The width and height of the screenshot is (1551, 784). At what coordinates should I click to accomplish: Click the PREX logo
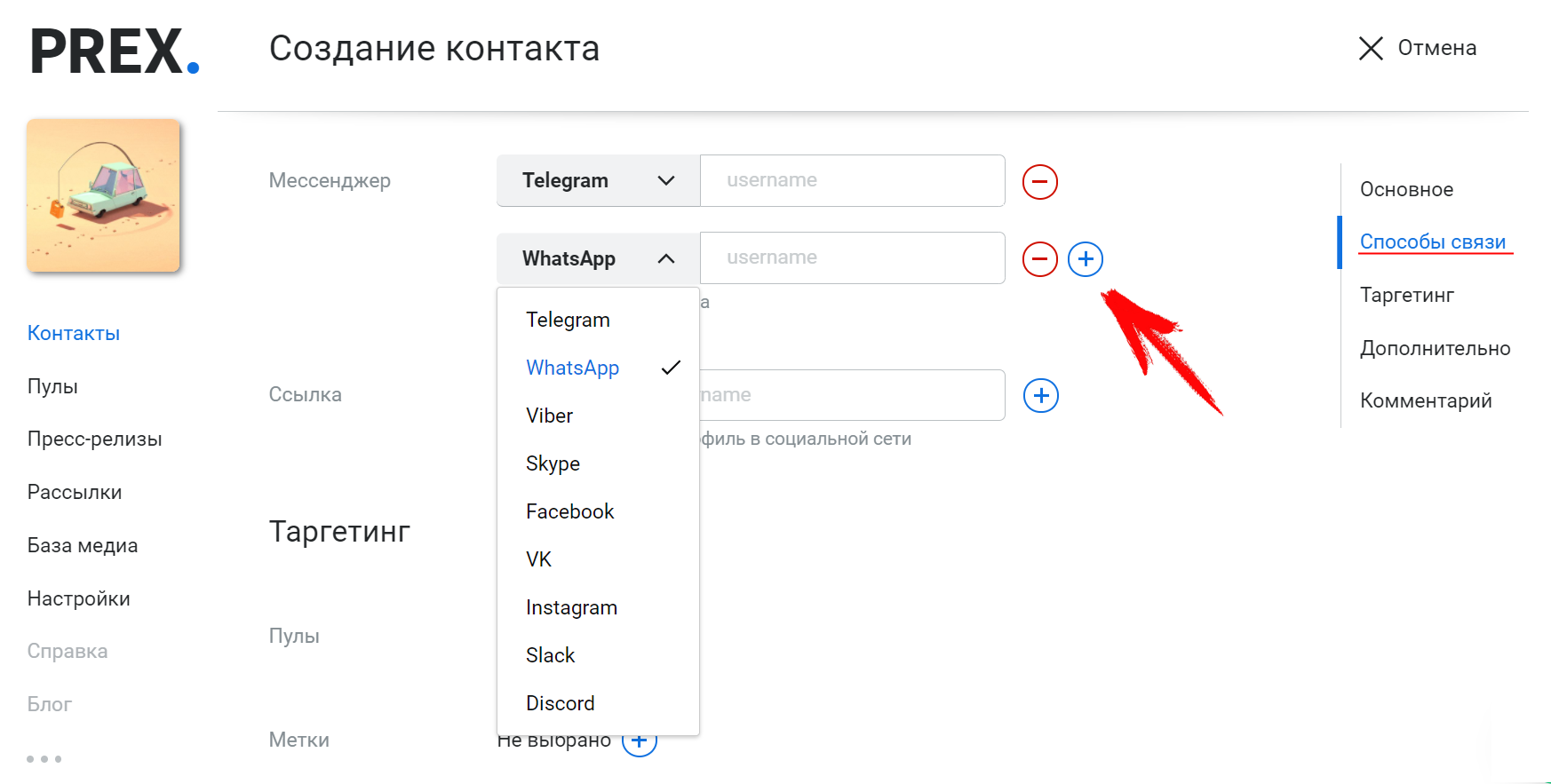115,51
